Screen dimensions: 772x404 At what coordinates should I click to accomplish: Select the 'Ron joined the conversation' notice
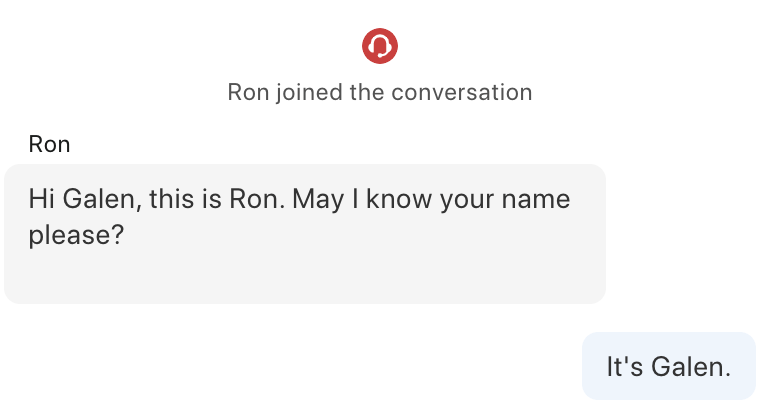(x=380, y=93)
